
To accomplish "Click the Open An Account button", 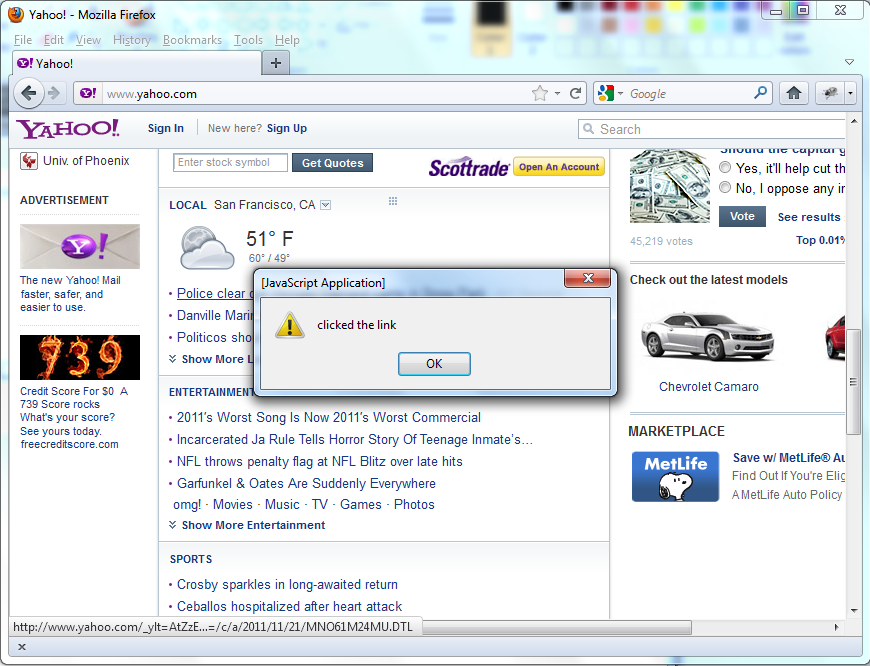I will (x=559, y=166).
